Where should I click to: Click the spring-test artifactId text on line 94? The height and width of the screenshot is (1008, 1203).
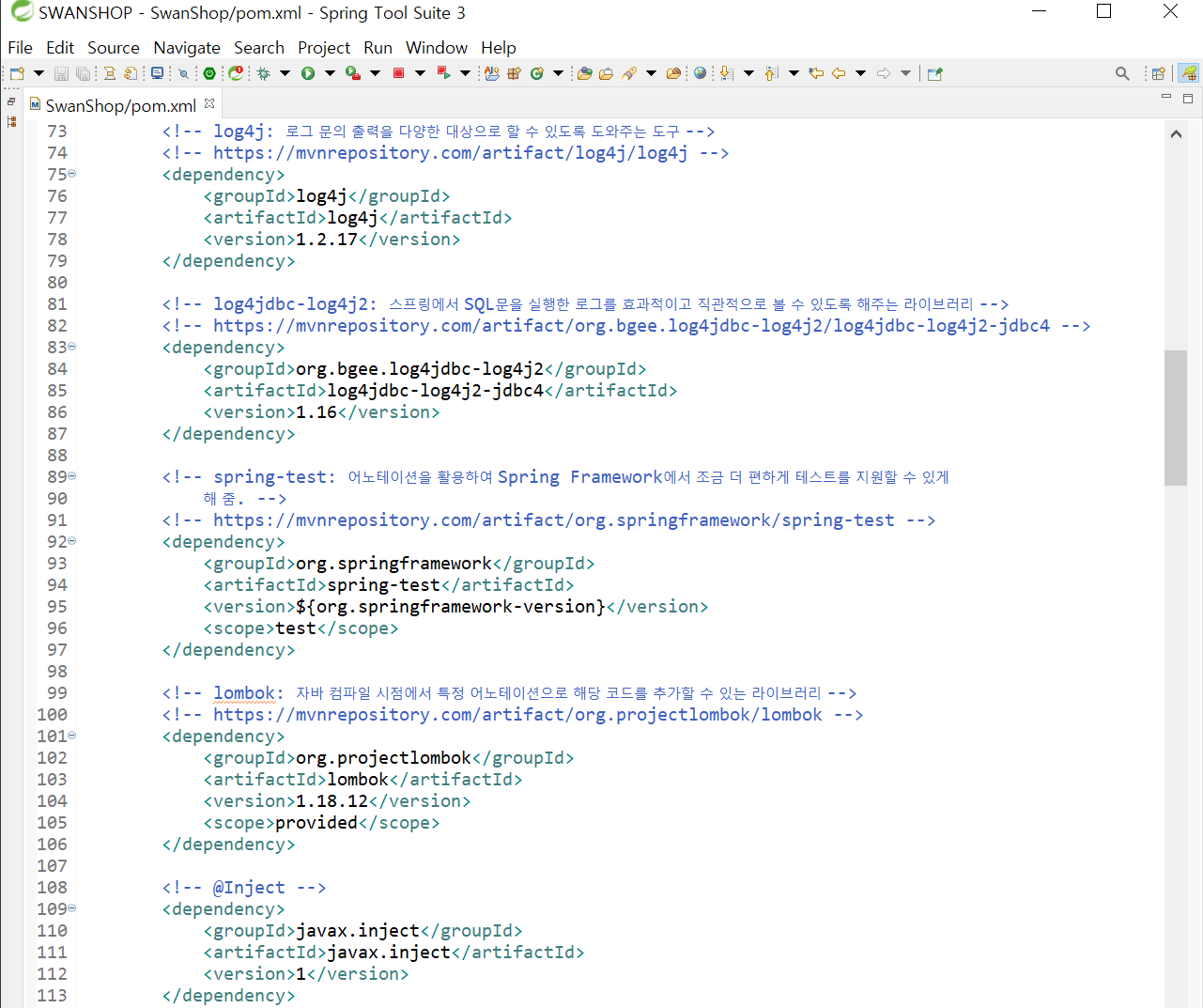click(x=384, y=585)
